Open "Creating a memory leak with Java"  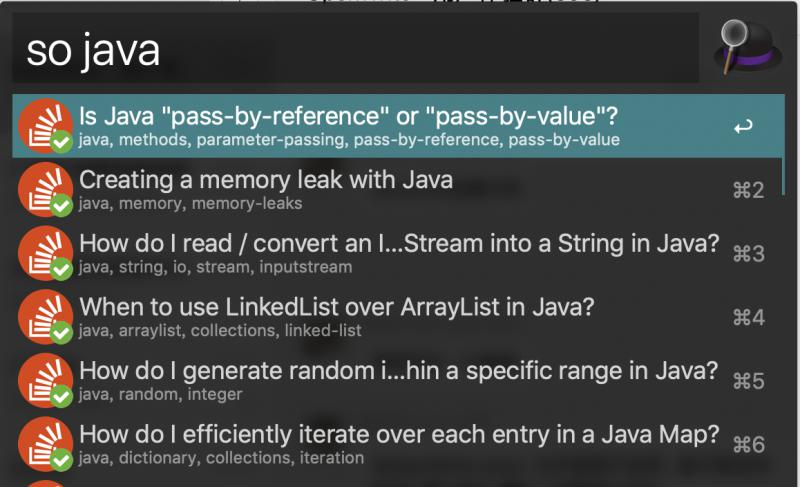coord(398,190)
